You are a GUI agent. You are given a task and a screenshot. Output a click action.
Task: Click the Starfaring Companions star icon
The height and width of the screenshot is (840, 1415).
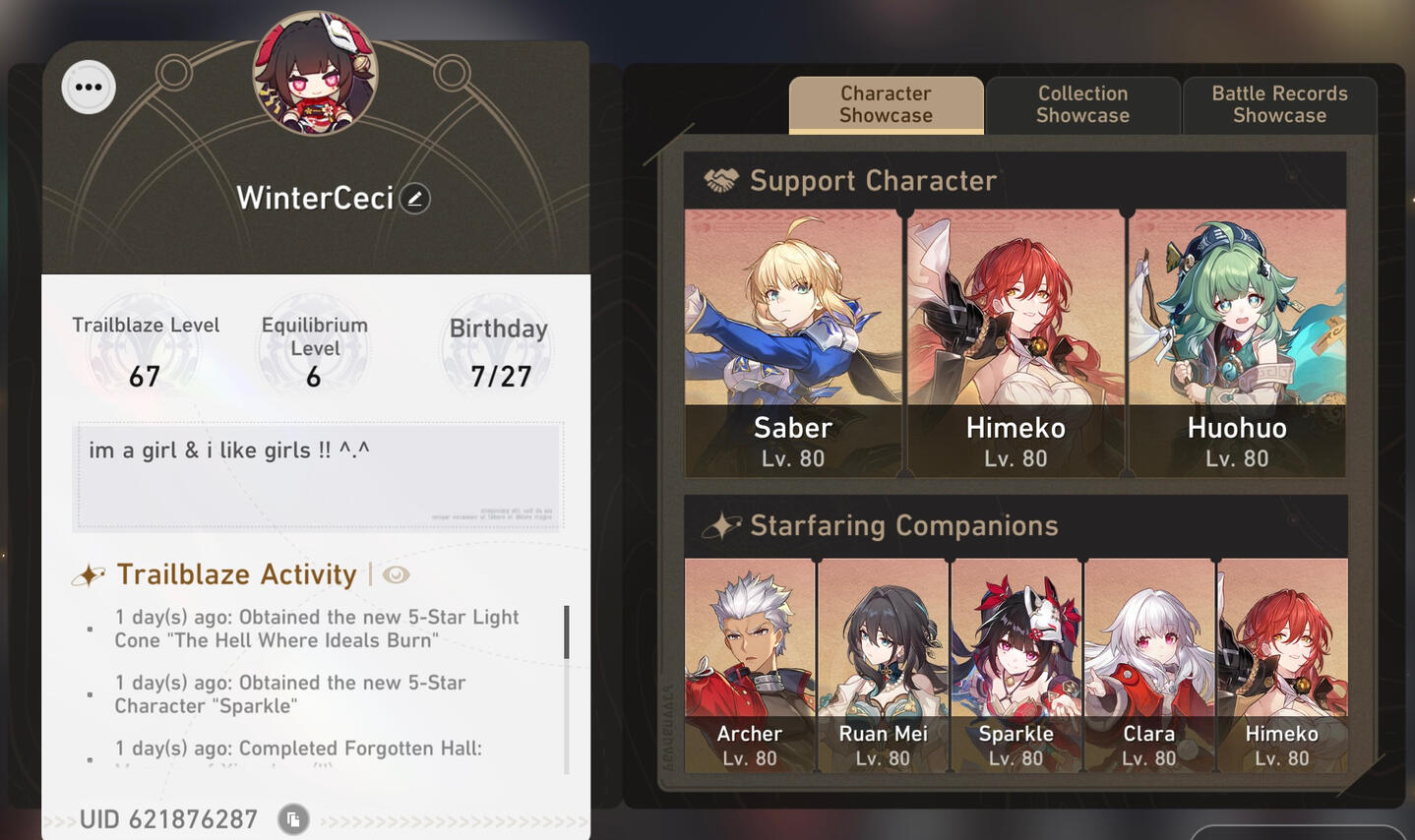coord(722,525)
